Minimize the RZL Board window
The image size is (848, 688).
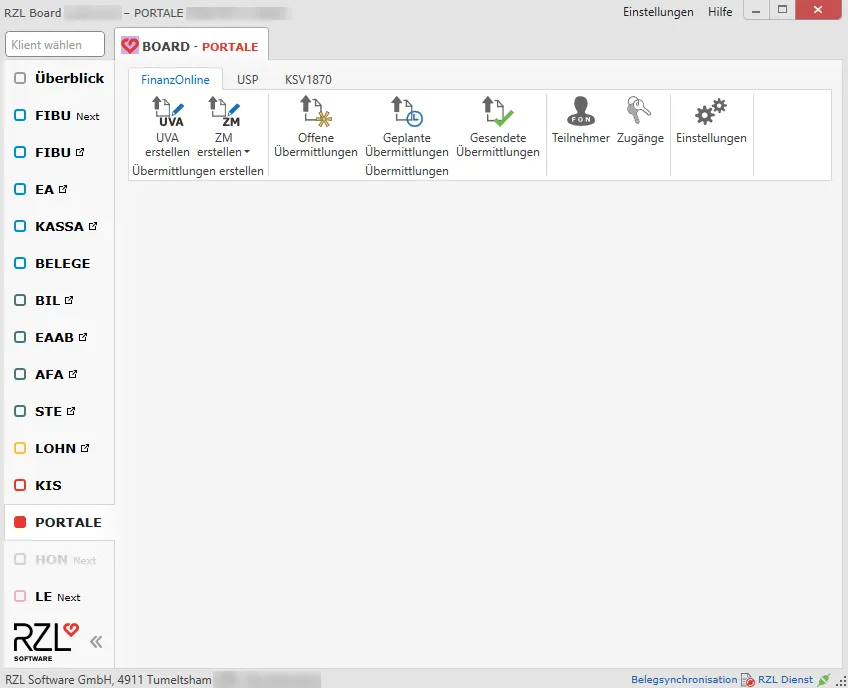[x=756, y=10]
